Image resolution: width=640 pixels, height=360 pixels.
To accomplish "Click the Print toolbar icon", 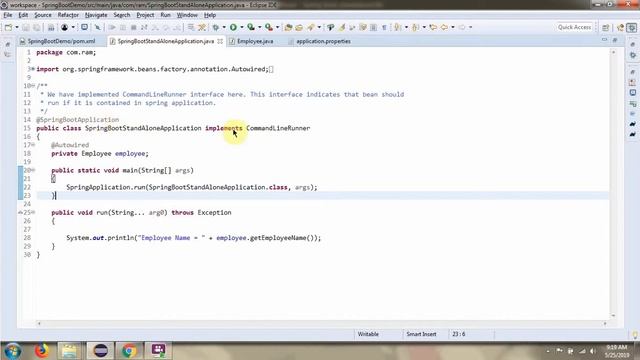I will pyautogui.click(x=51, y=27).
